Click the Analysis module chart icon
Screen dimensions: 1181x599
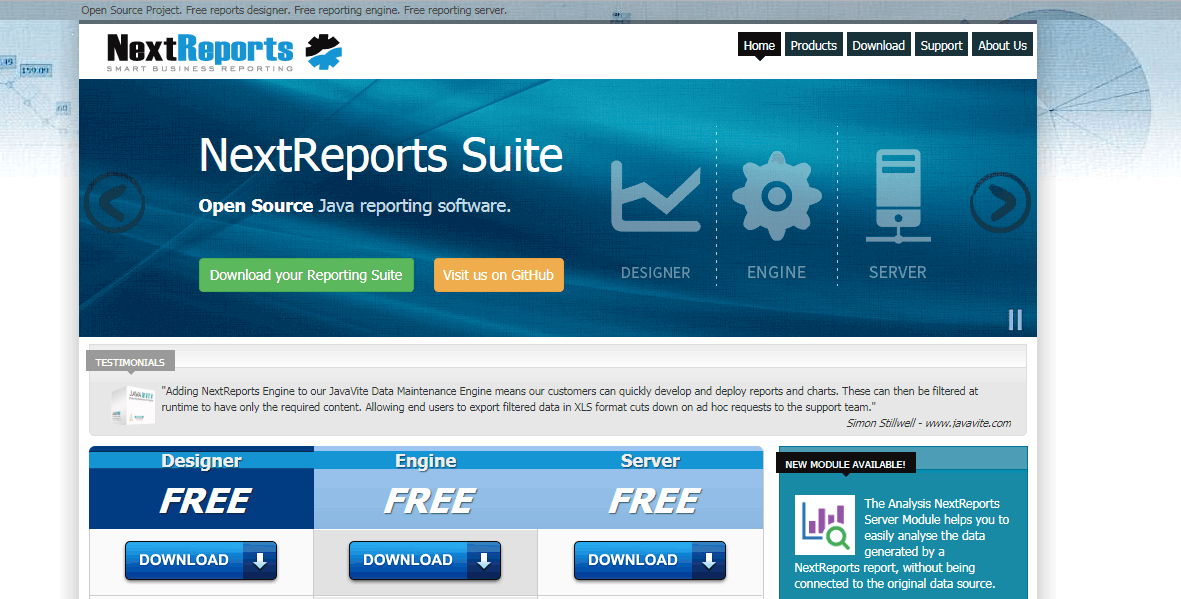coord(825,524)
